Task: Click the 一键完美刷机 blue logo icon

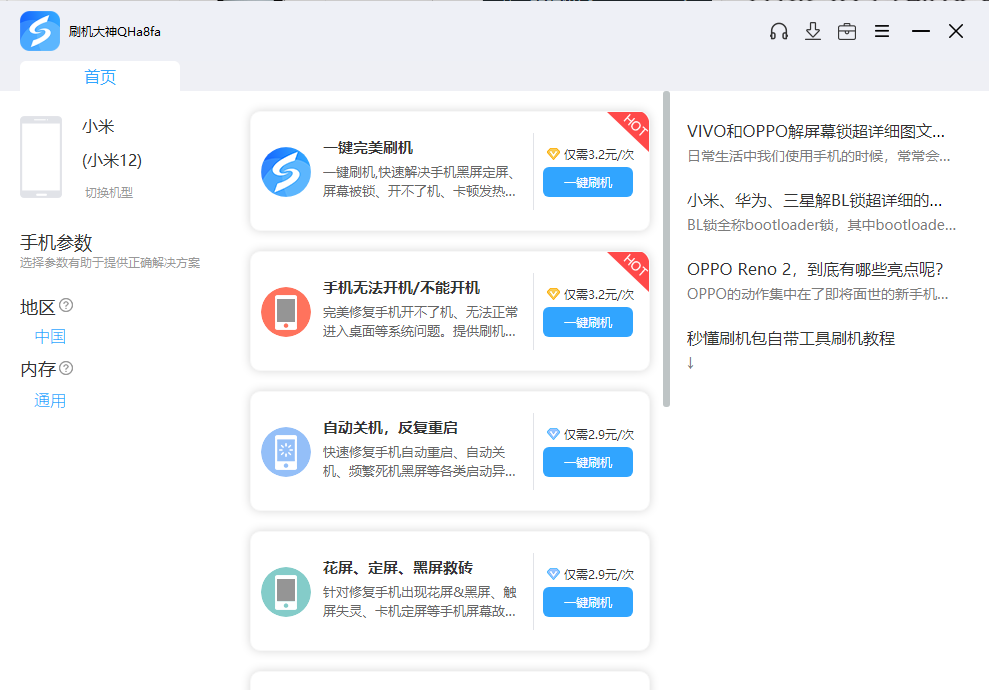Action: coord(286,172)
